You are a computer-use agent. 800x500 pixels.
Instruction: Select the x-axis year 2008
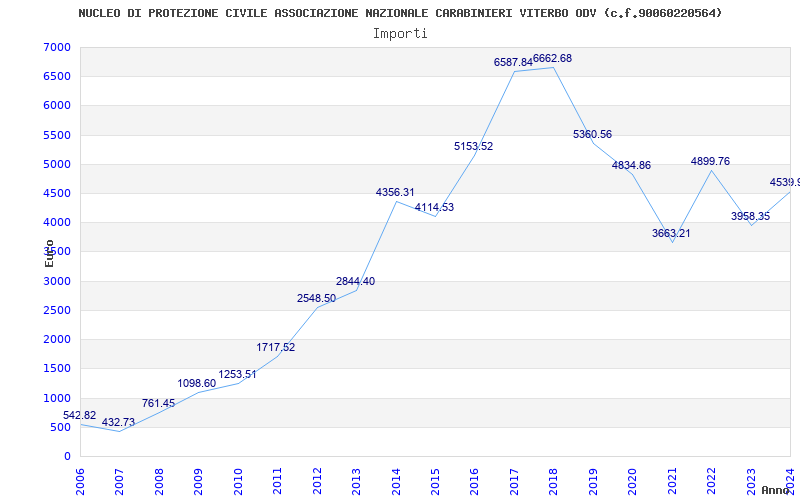point(159,482)
